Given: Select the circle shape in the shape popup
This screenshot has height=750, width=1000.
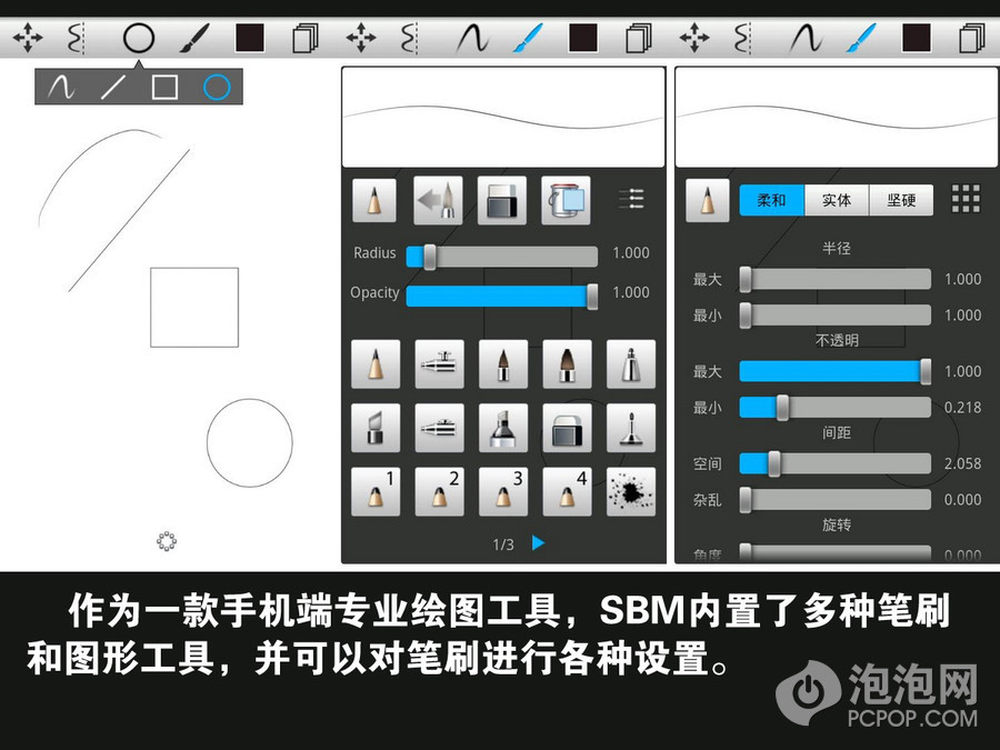Looking at the screenshot, I should tap(217, 88).
